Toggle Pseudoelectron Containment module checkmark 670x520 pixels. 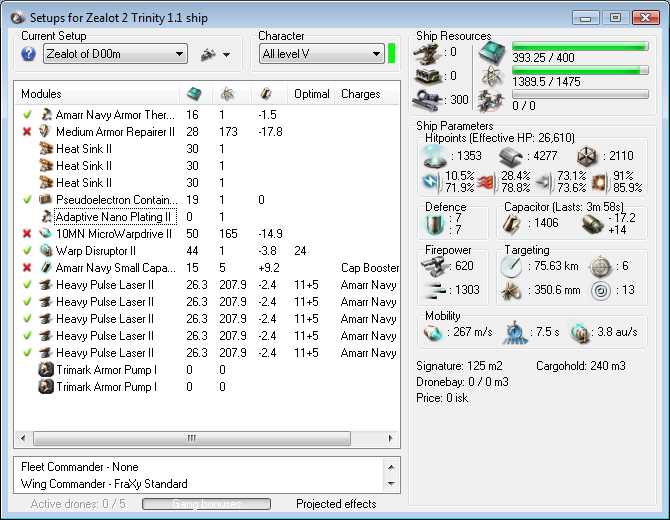coord(27,200)
